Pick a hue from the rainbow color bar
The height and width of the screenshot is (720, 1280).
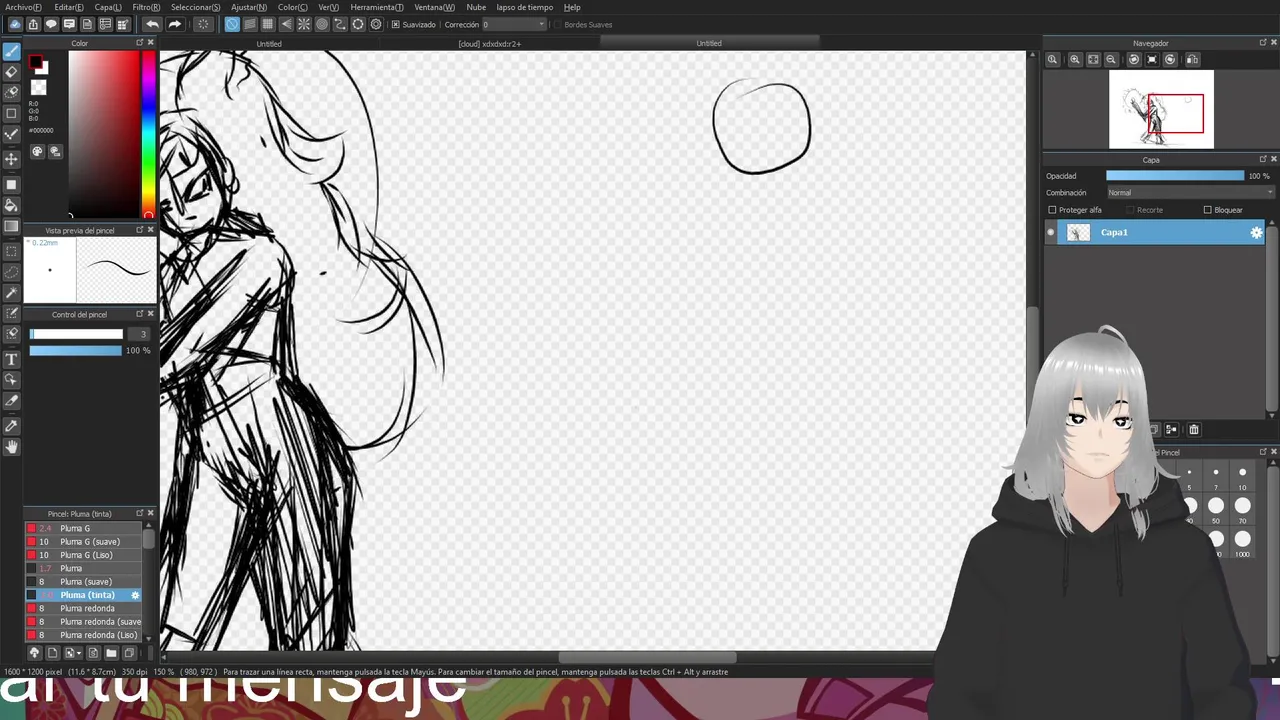tap(149, 133)
